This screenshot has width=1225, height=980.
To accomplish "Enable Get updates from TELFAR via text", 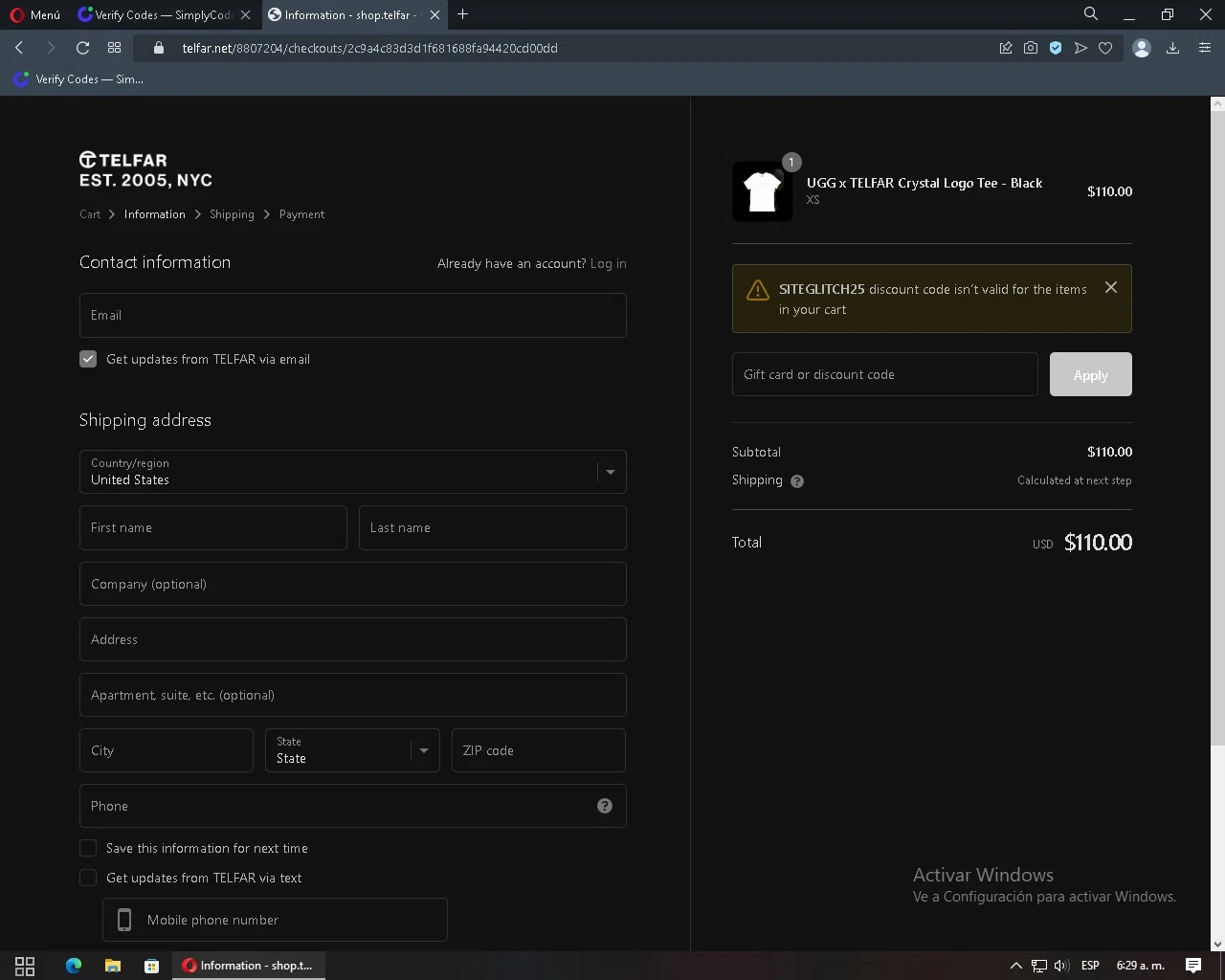I will pos(88,878).
